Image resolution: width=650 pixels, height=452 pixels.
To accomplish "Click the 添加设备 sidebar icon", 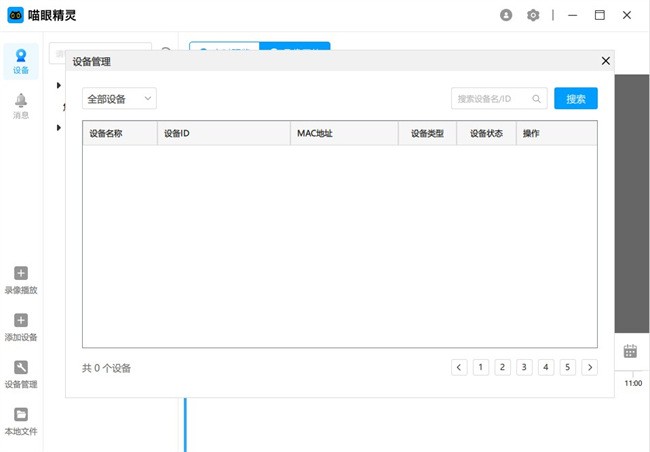I will pos(21,327).
